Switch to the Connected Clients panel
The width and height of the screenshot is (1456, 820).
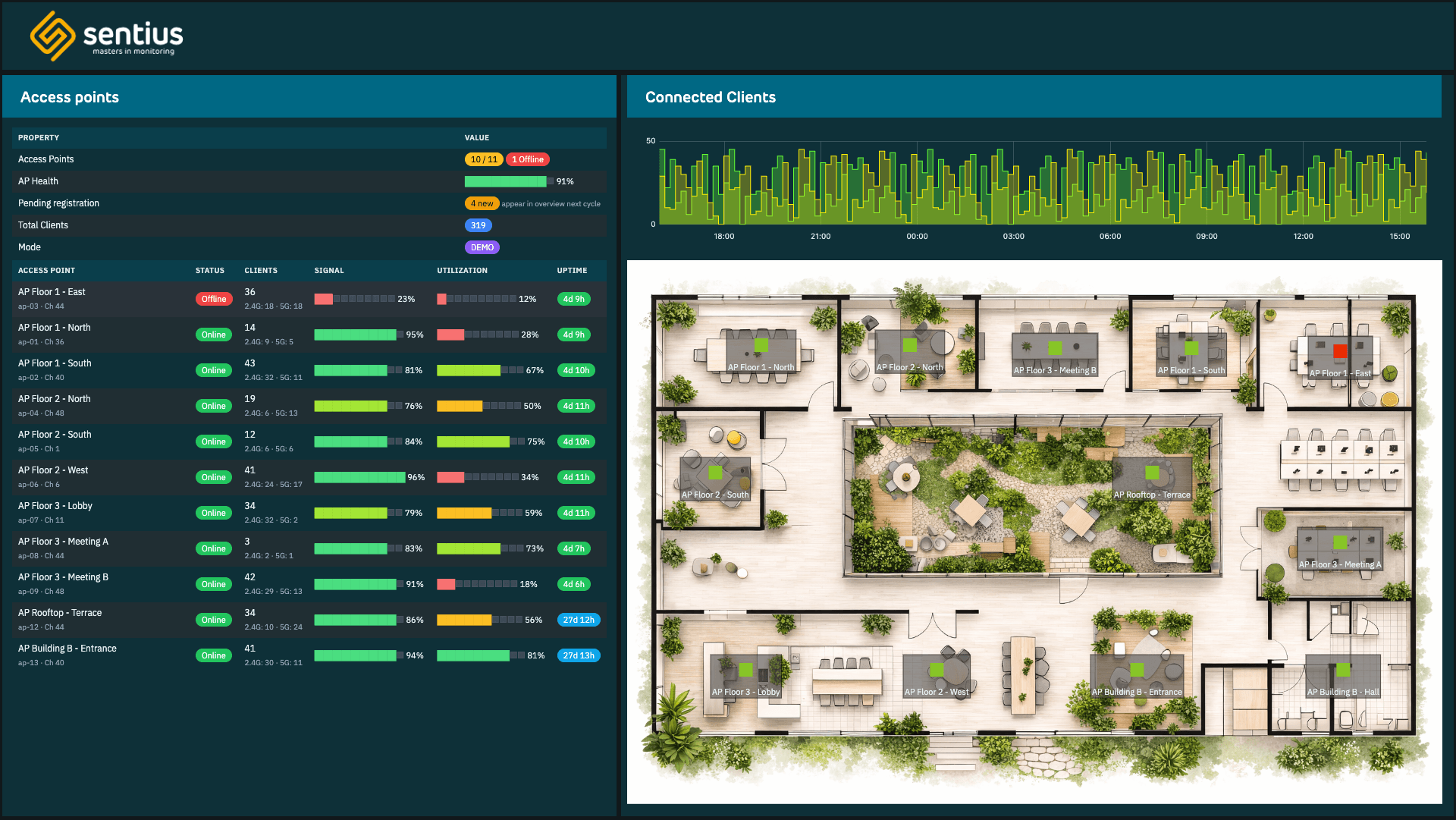click(710, 97)
